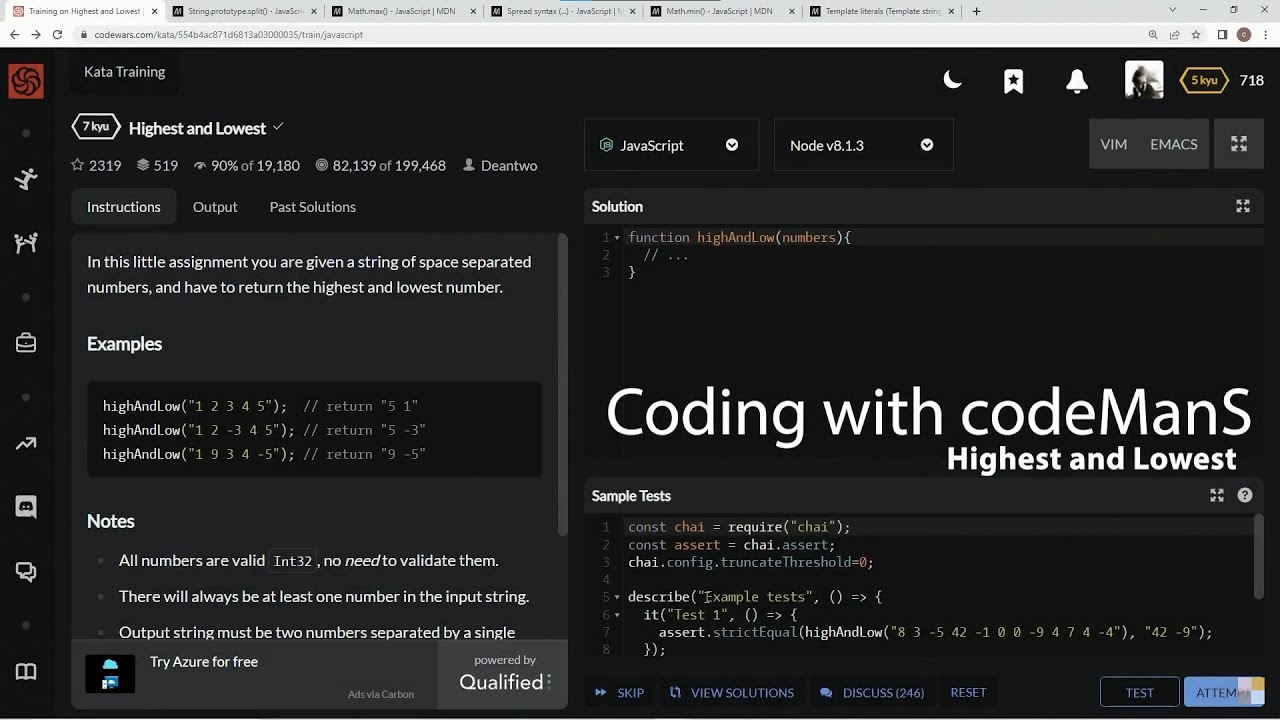Click the browser address bar URL

229,34
